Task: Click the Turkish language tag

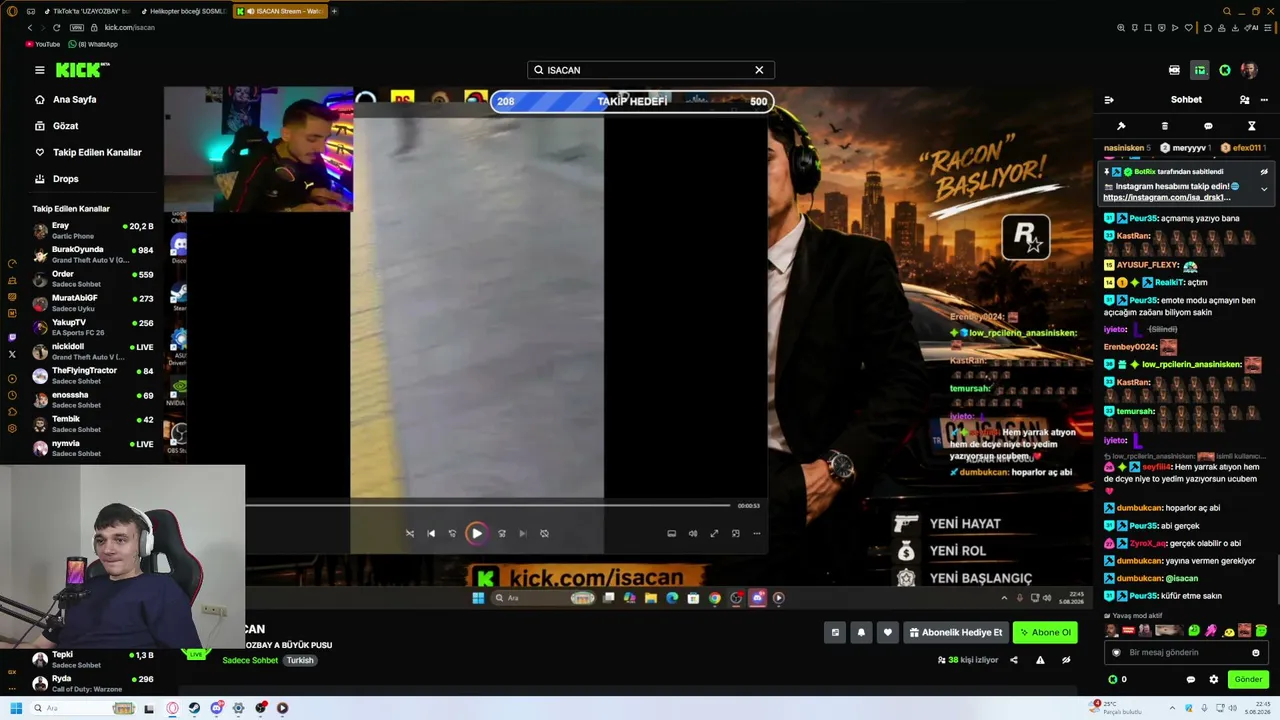Action: click(300, 661)
